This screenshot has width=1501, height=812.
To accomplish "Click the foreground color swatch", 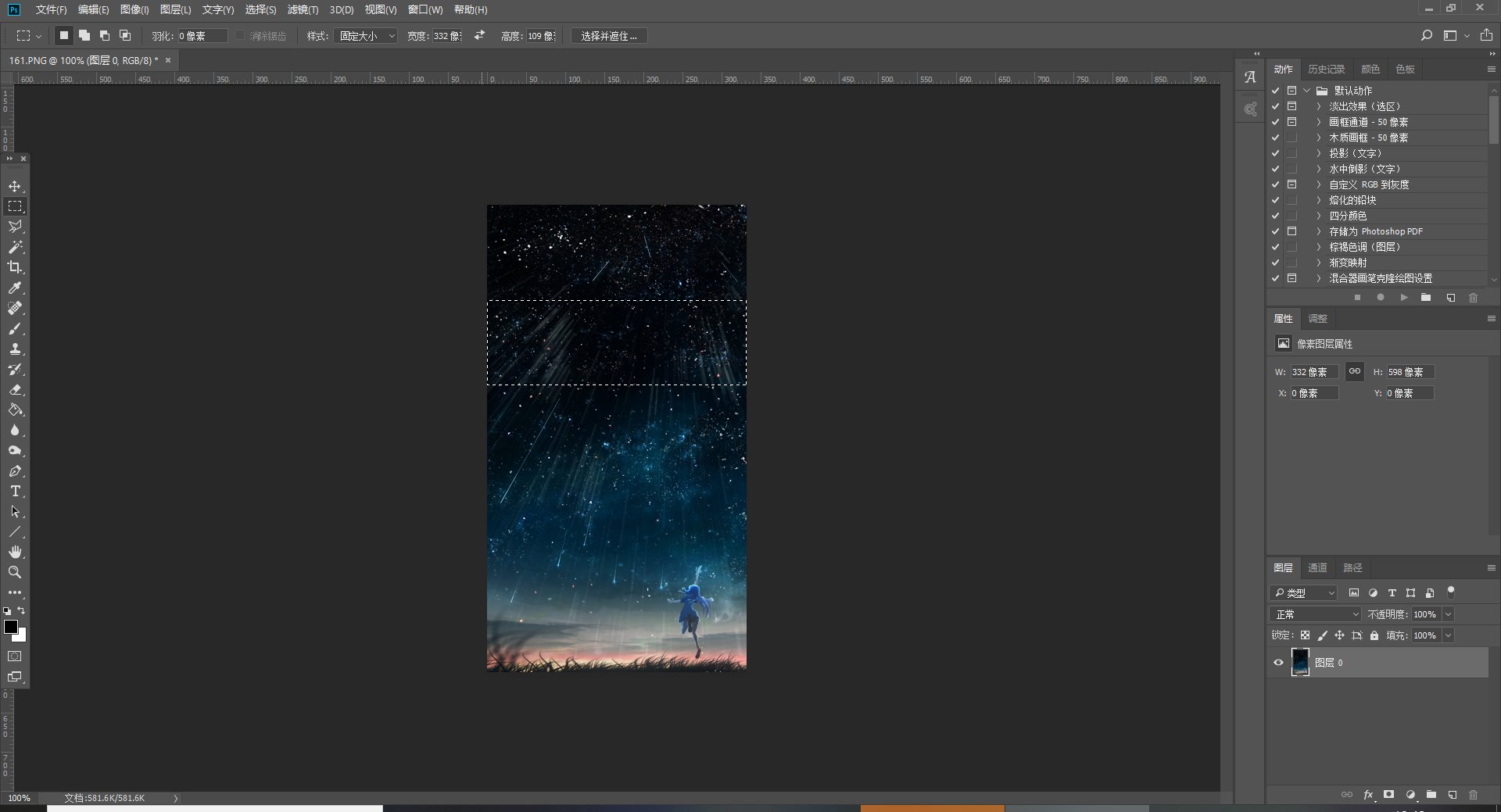I will [x=10, y=627].
